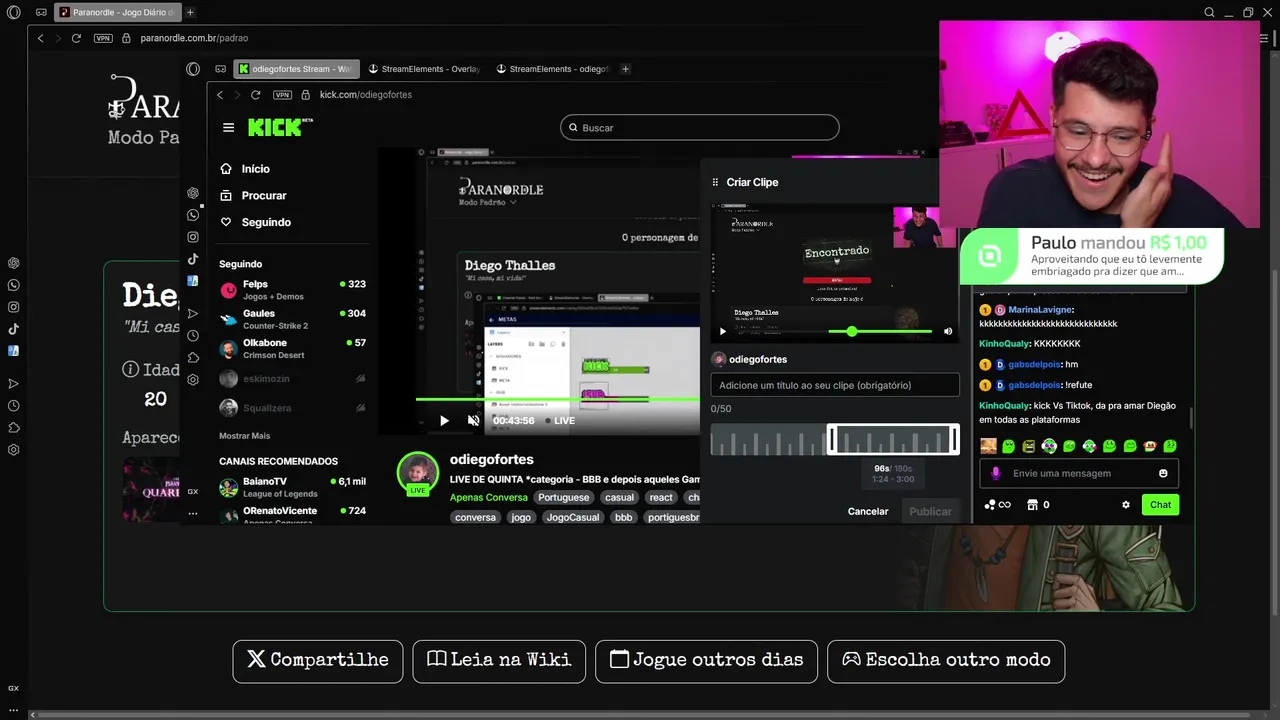Open Leia na Wiki on Paranordle
The width and height of the screenshot is (1280, 720).
click(x=499, y=661)
